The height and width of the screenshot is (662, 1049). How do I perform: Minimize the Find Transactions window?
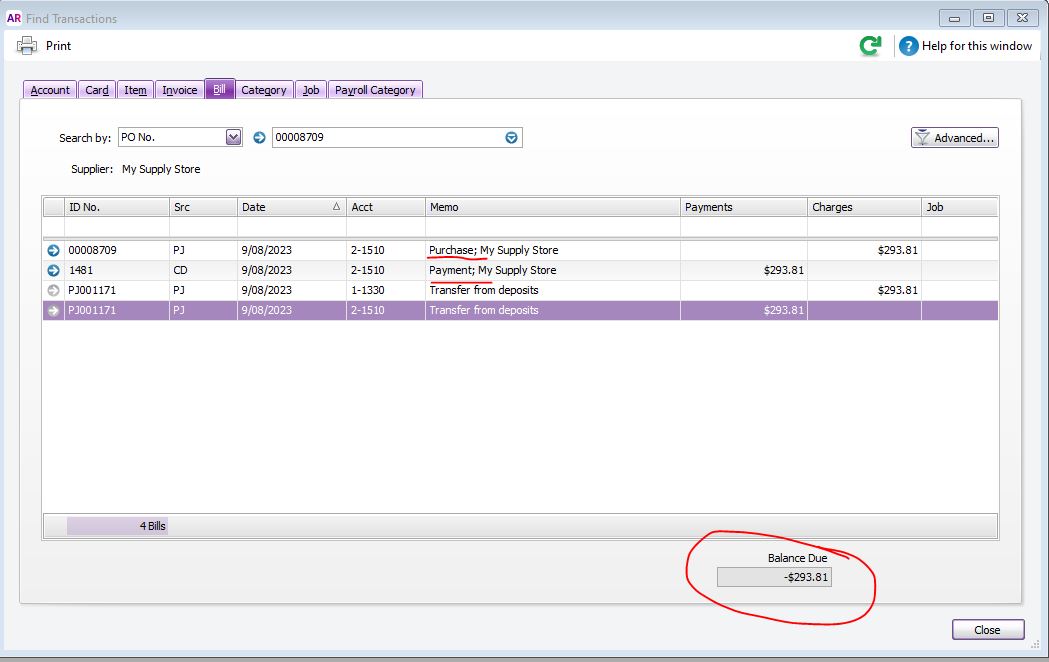click(955, 18)
